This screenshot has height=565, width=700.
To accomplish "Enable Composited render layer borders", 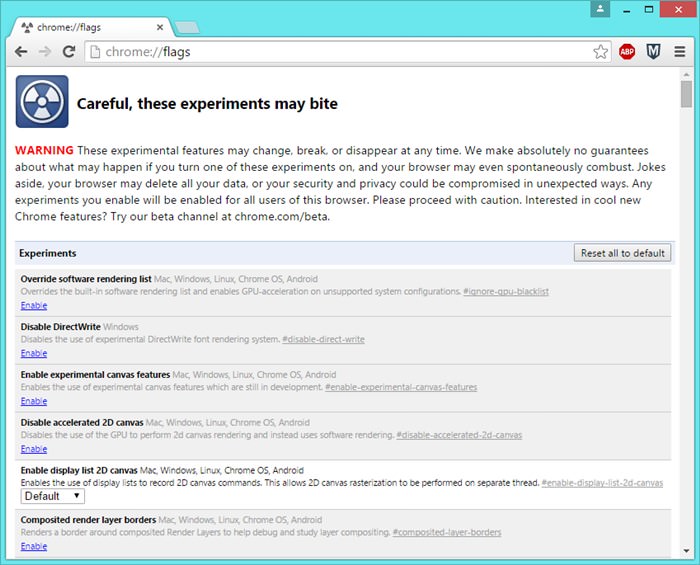I will pos(33,546).
